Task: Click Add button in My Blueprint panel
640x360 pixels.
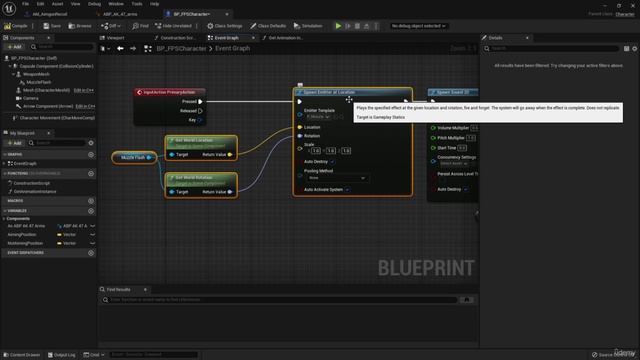Action: pyautogui.click(x=14, y=143)
